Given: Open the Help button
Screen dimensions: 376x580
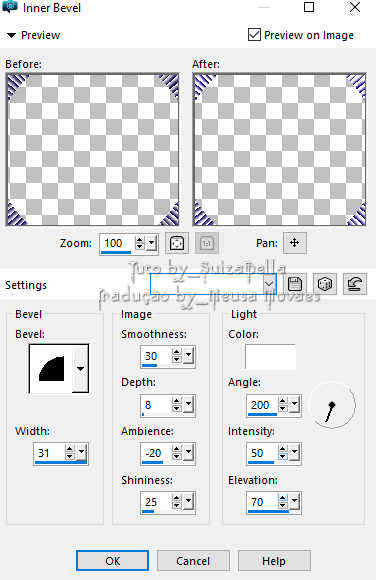Looking at the screenshot, I should point(274,561).
